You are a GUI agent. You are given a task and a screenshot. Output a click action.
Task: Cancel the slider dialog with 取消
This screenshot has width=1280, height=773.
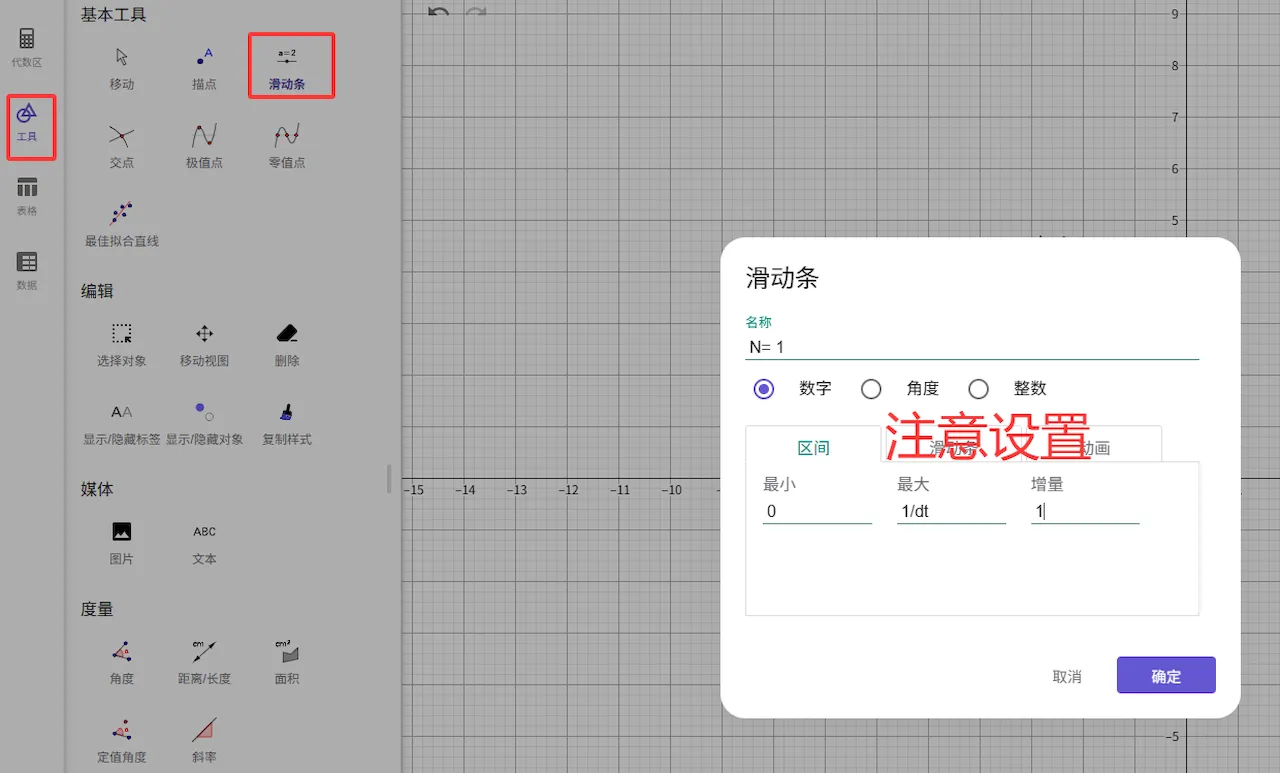tap(1067, 676)
